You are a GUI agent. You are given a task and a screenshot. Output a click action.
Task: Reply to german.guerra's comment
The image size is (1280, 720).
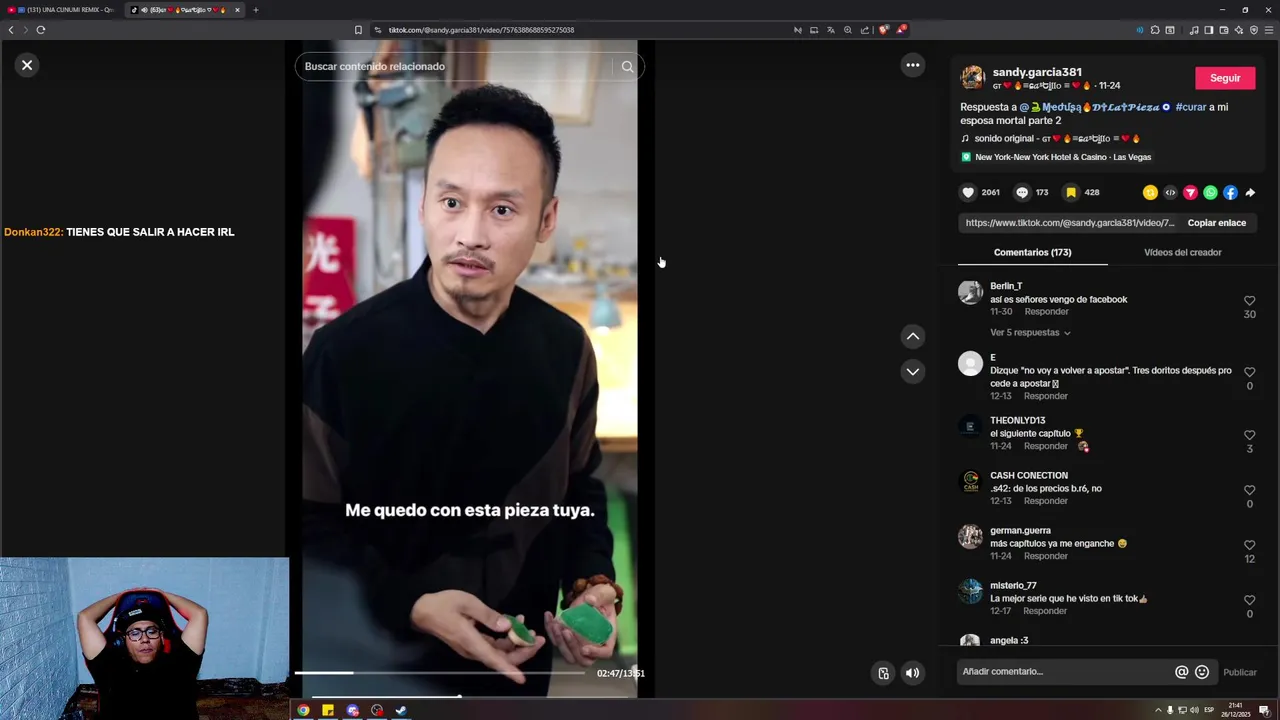pyautogui.click(x=1046, y=556)
